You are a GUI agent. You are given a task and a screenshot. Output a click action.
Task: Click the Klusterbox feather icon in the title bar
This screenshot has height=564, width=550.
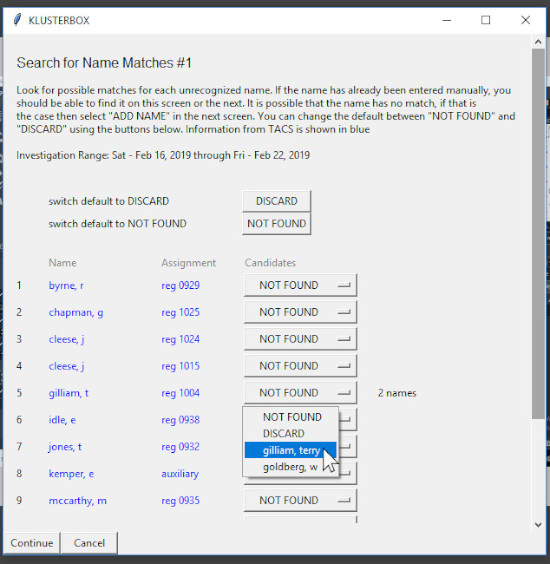(x=17, y=20)
